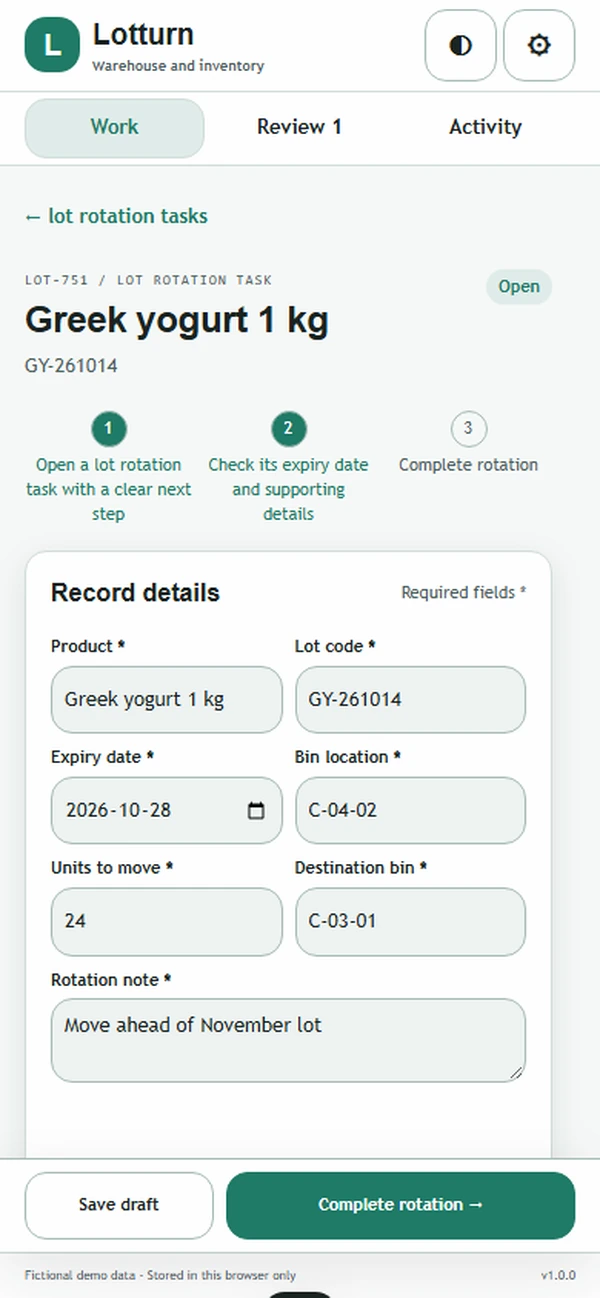Focus the Expiry date field
Viewport: 600px width, 1298px height.
click(x=167, y=810)
